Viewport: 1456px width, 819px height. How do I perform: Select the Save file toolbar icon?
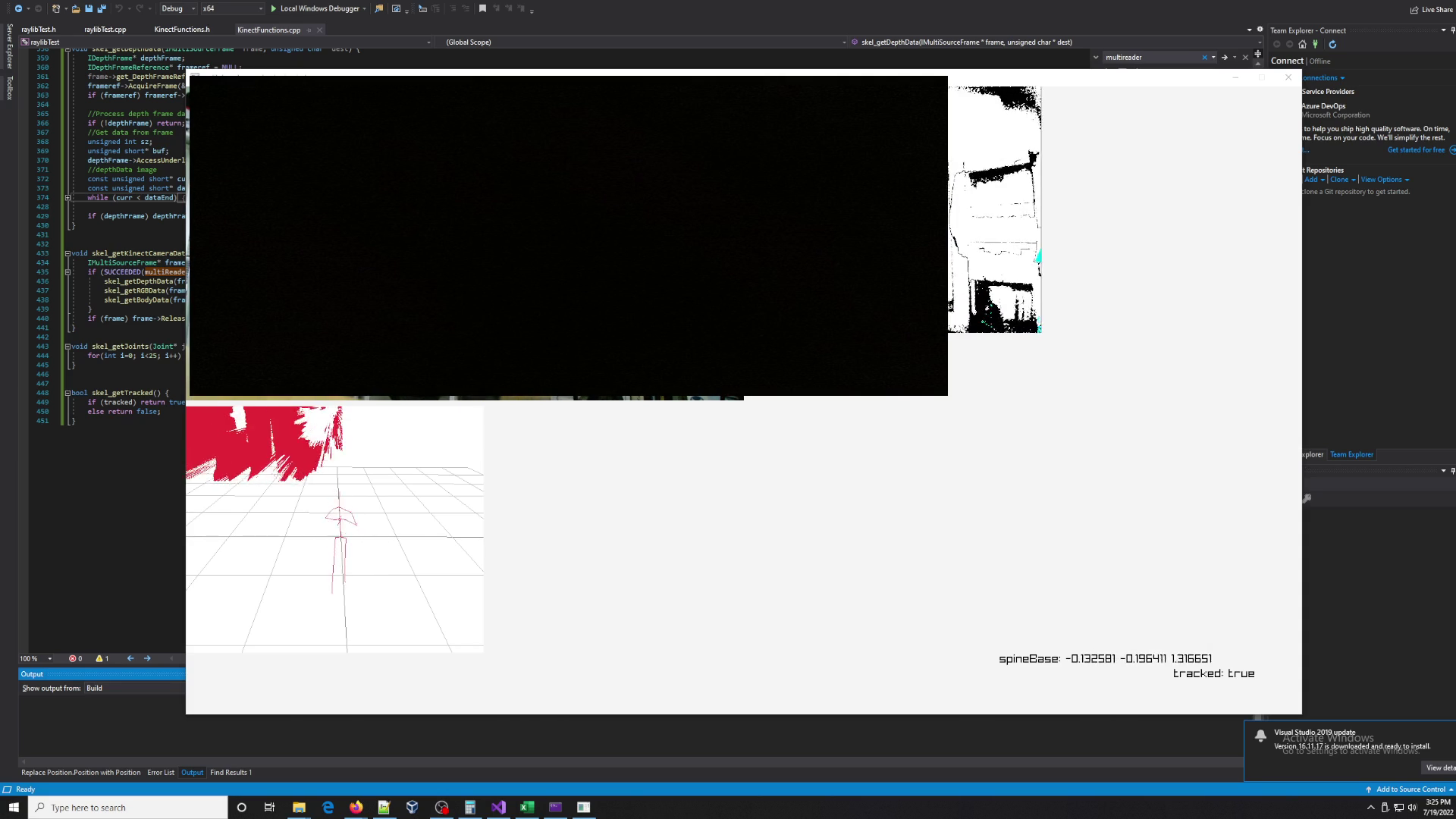click(x=89, y=8)
